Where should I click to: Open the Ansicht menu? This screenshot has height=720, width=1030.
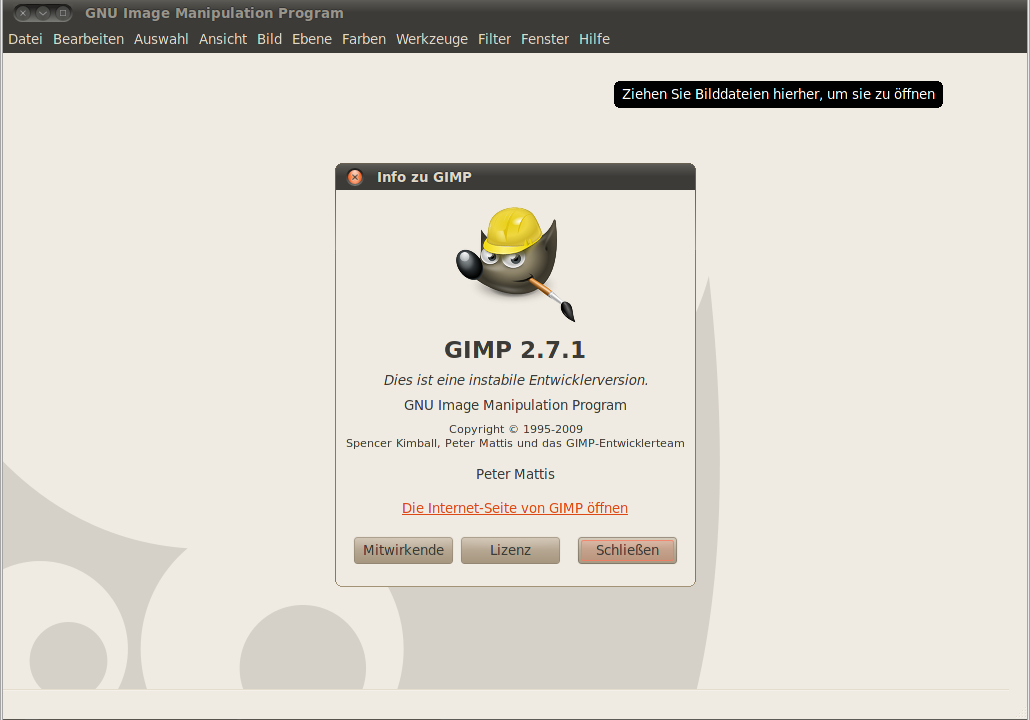(222, 39)
